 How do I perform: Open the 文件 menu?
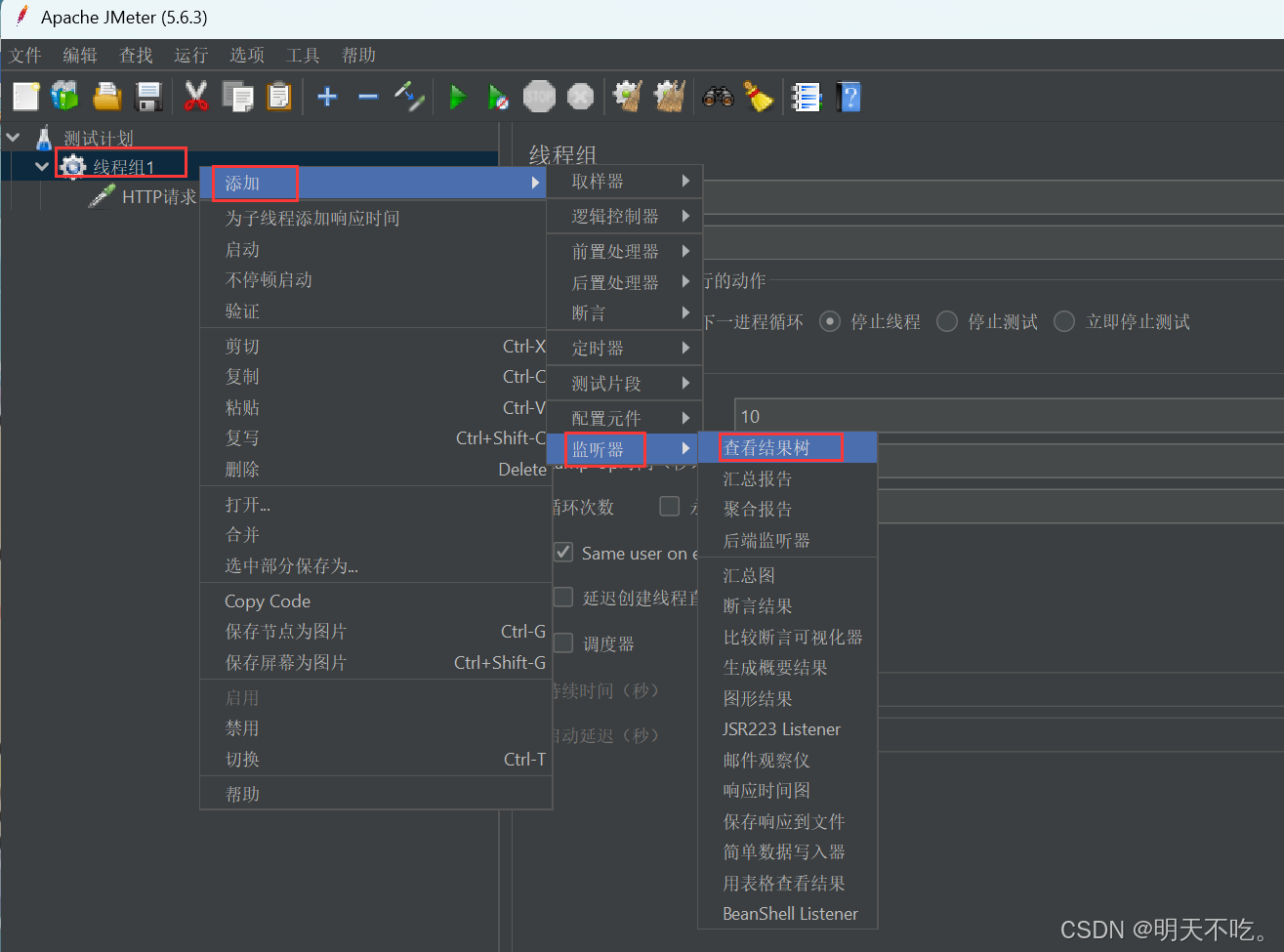click(x=25, y=56)
